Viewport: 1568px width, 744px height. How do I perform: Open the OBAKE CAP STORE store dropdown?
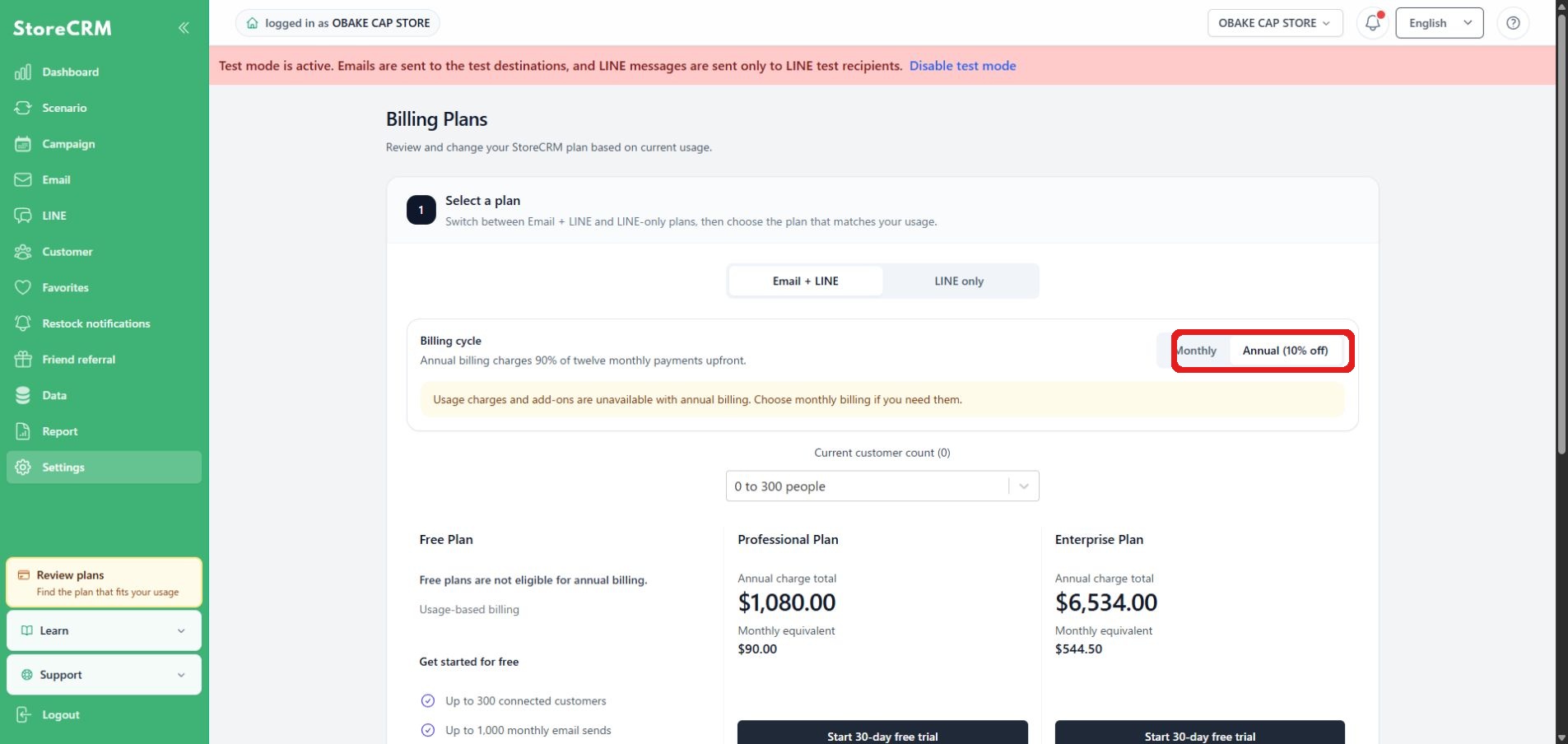tap(1275, 23)
